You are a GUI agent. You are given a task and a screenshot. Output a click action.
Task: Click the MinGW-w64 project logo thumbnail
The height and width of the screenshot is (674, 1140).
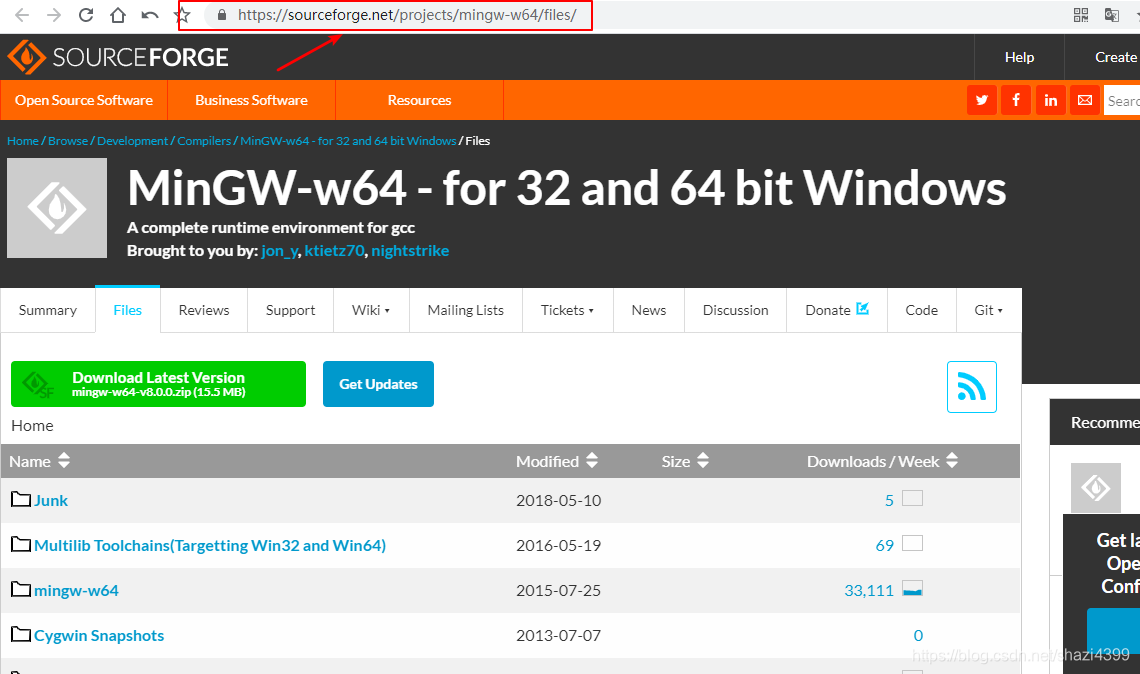click(x=57, y=208)
